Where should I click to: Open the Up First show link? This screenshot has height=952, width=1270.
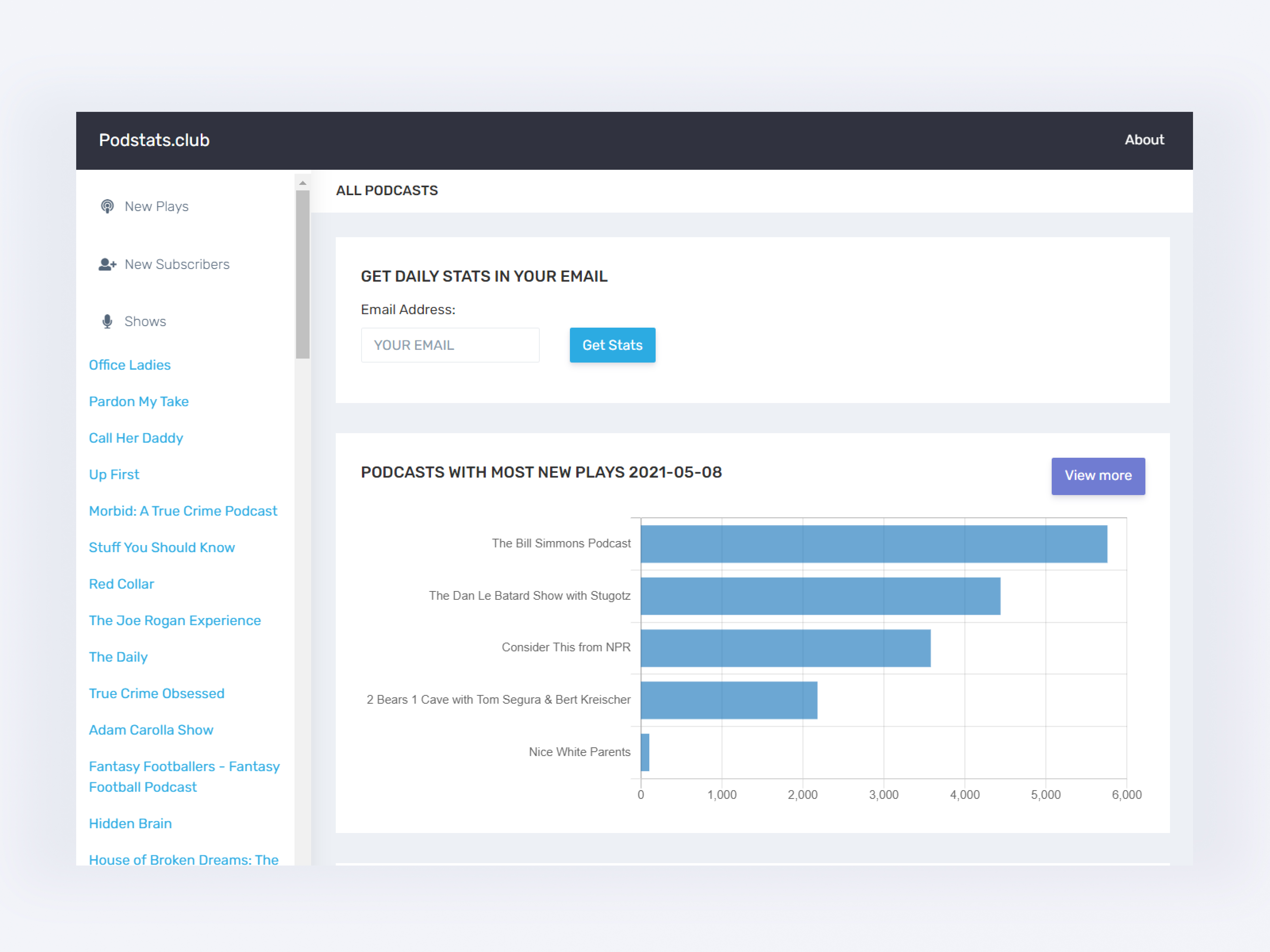tap(114, 475)
